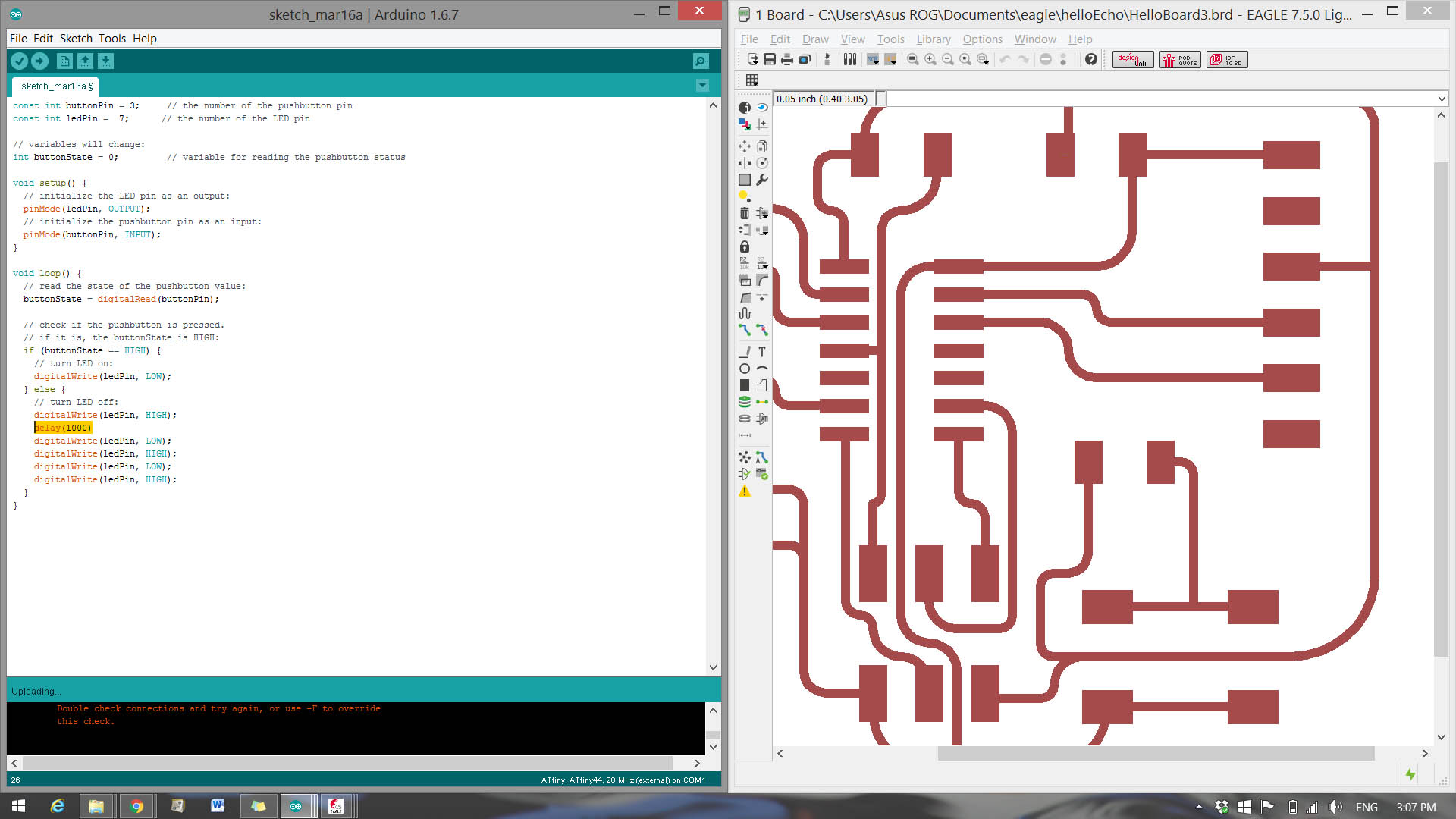Viewport: 1456px width, 819px height.
Task: Select the Show (eye) tool in EAGLE
Action: click(762, 108)
